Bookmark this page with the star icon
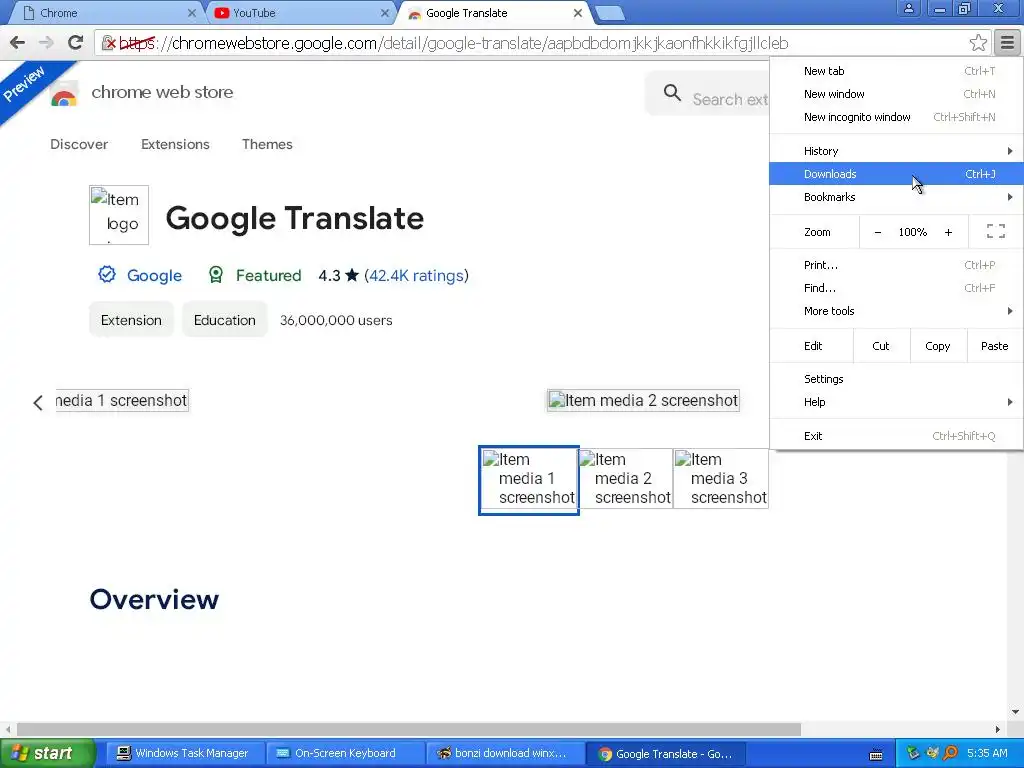1024x768 pixels. [978, 43]
